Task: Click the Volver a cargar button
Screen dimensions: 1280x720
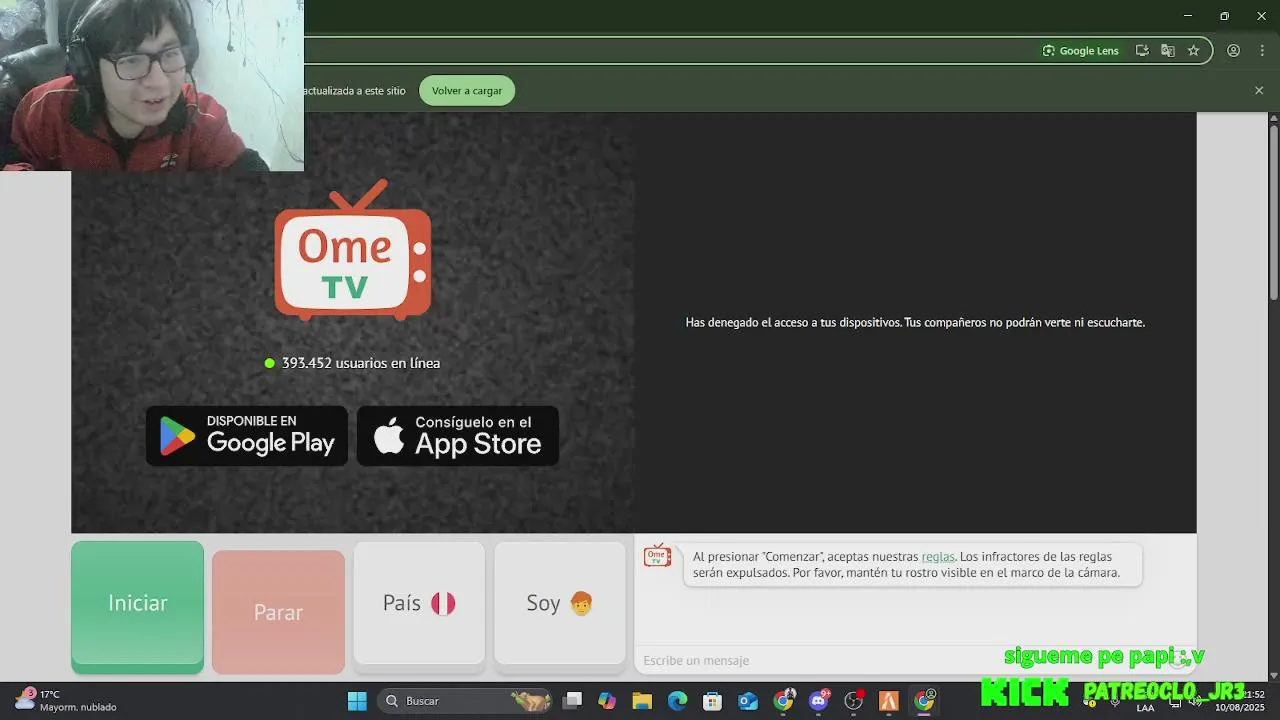Action: pos(467,90)
